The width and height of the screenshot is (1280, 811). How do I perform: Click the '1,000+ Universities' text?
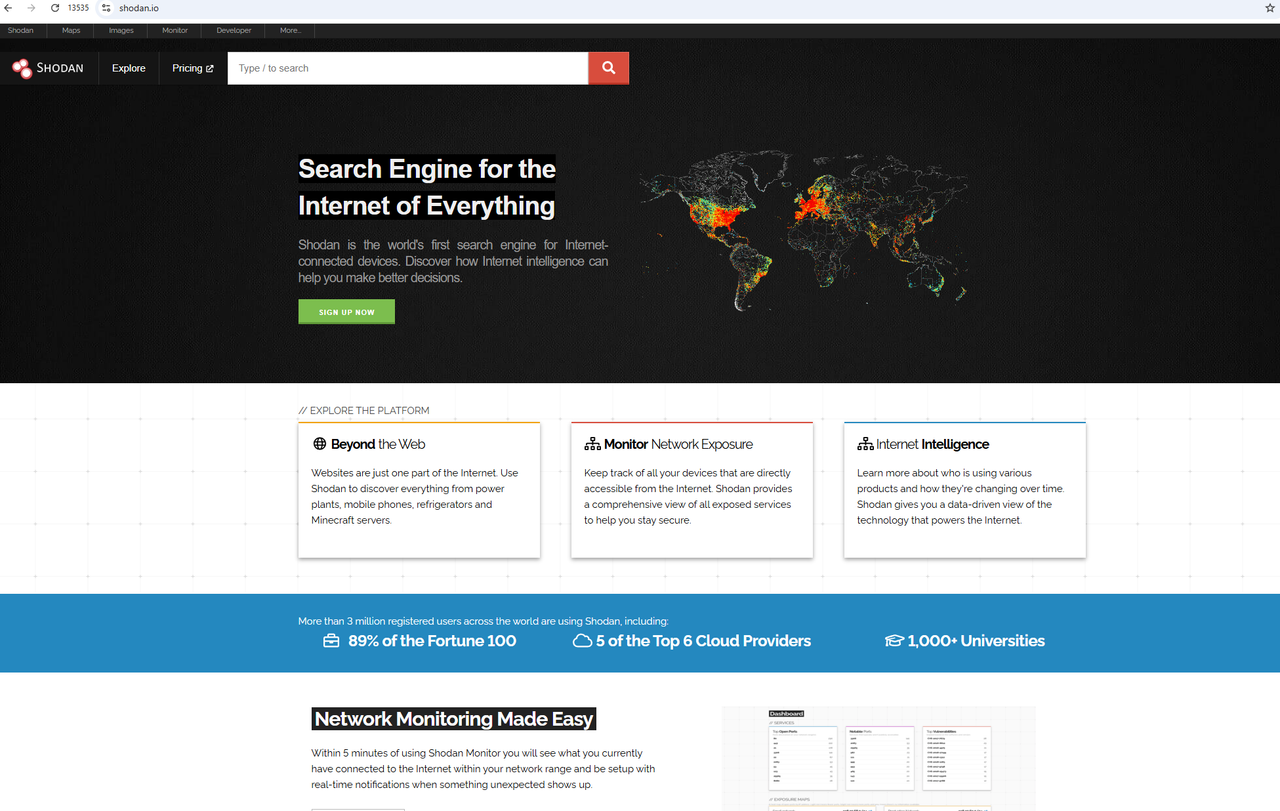coord(976,641)
